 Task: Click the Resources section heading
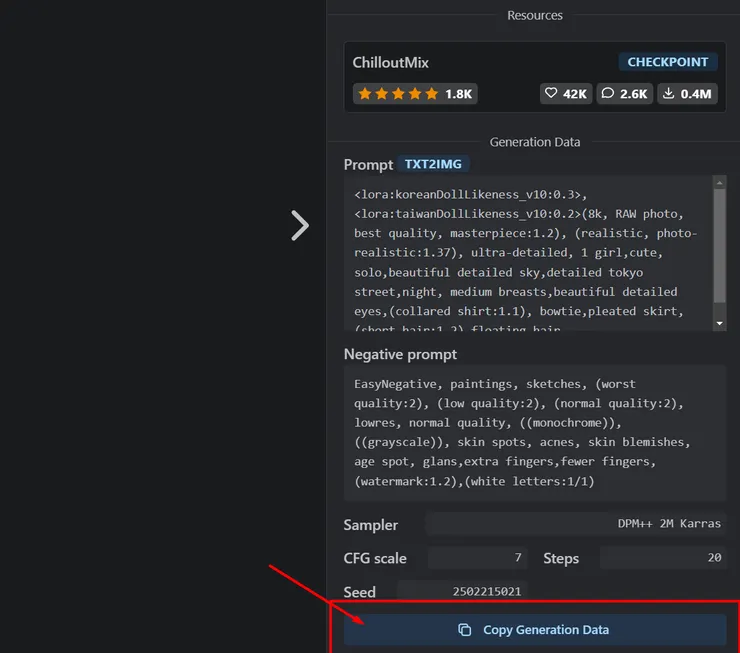click(x=535, y=16)
